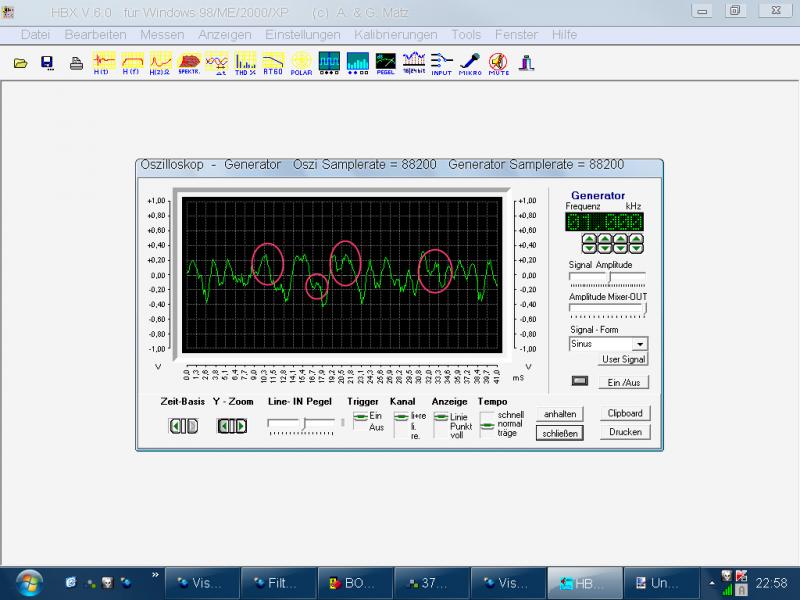The image size is (800, 600).
Task: Toggle the Kanal channel selector switch
Action: [x=401, y=417]
